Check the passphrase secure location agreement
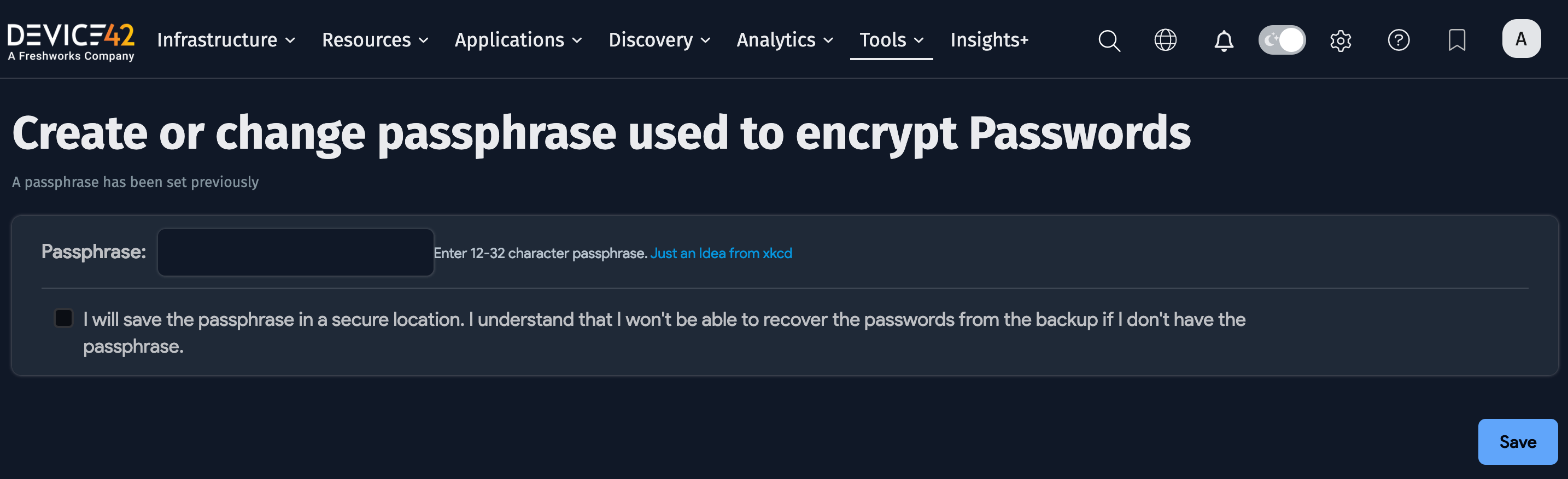The width and height of the screenshot is (1568, 479). coord(63,317)
